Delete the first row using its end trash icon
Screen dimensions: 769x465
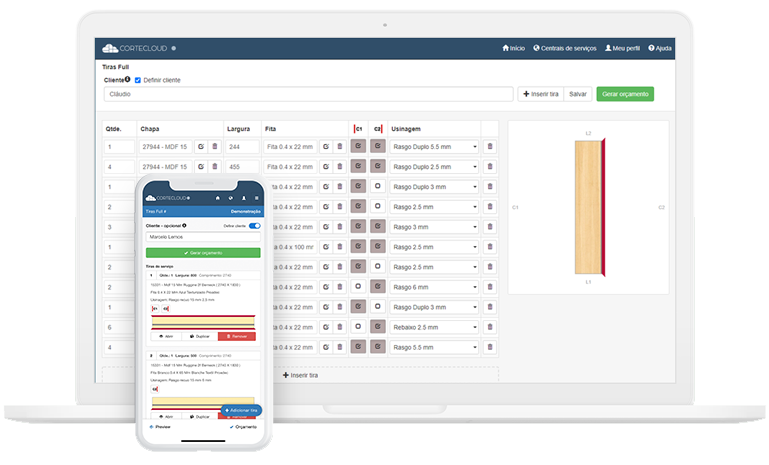tap(489, 147)
